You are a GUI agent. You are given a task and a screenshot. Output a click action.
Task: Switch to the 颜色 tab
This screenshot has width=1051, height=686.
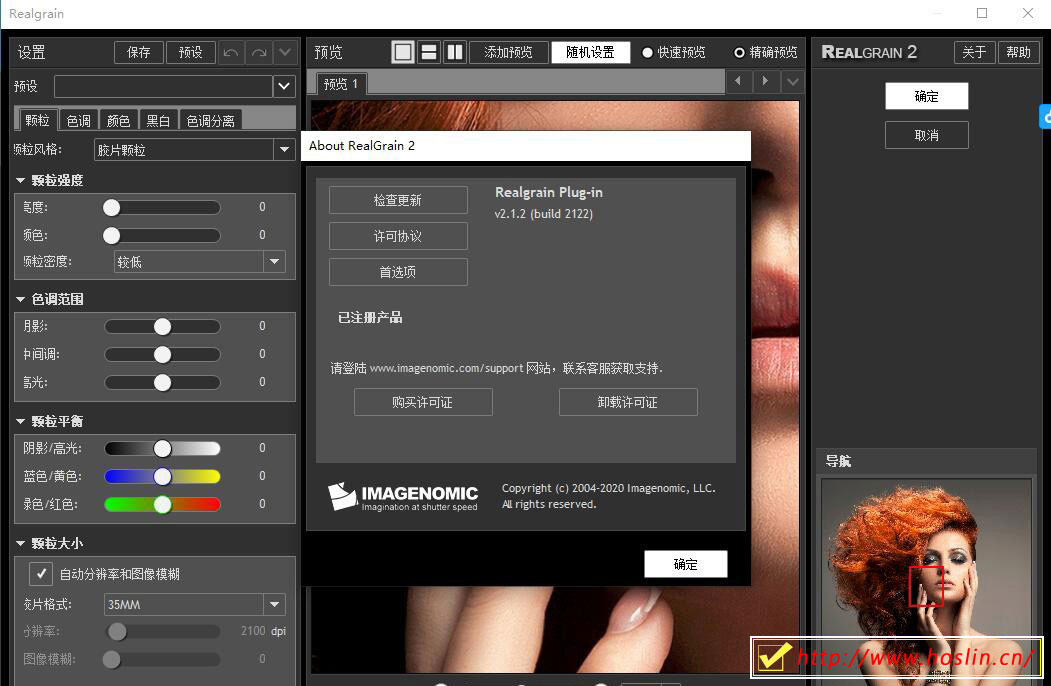coord(118,121)
